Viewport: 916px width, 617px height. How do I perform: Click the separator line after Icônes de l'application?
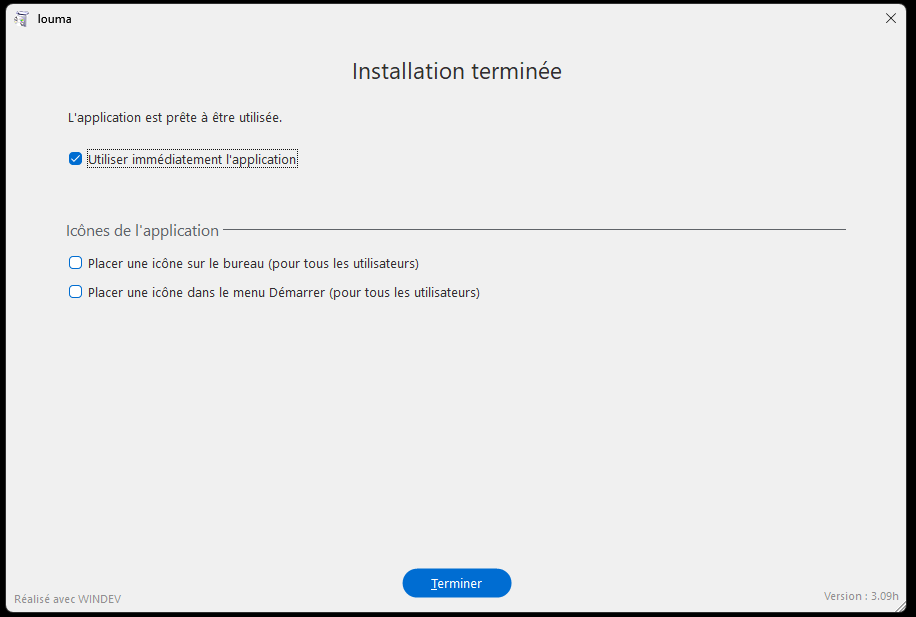[535, 230]
